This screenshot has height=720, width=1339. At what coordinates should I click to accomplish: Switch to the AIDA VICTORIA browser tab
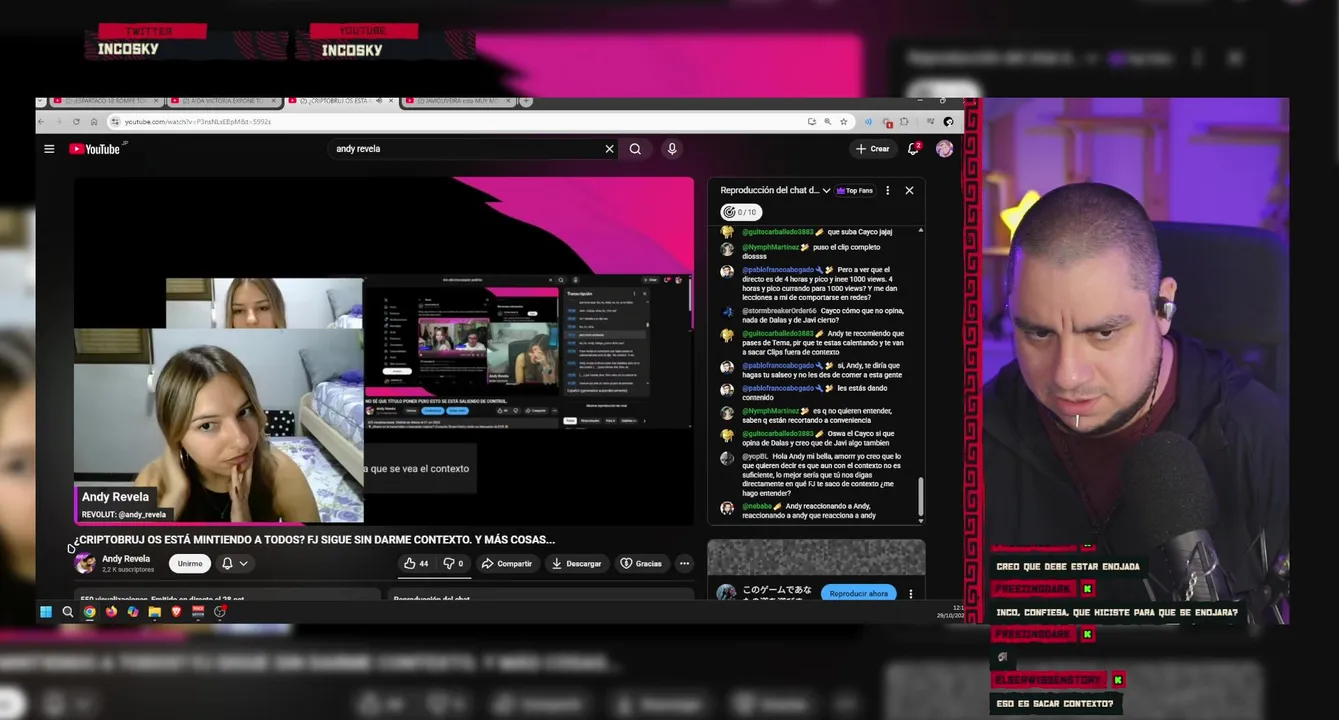(x=224, y=101)
